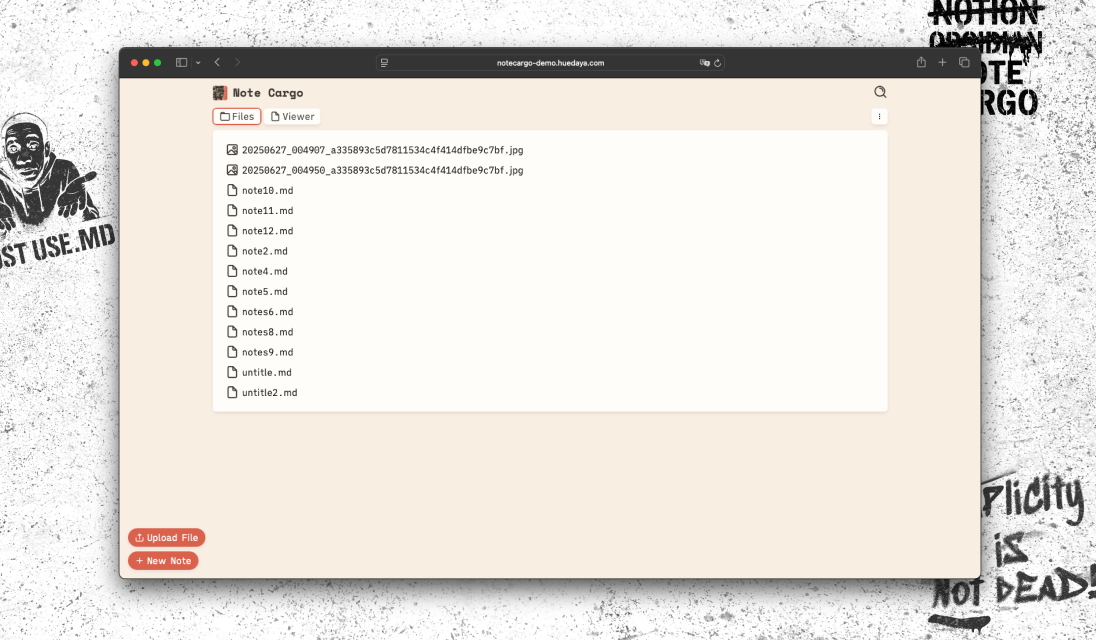Open note11.md
Image resolution: width=1096 pixels, height=640 pixels.
click(268, 211)
